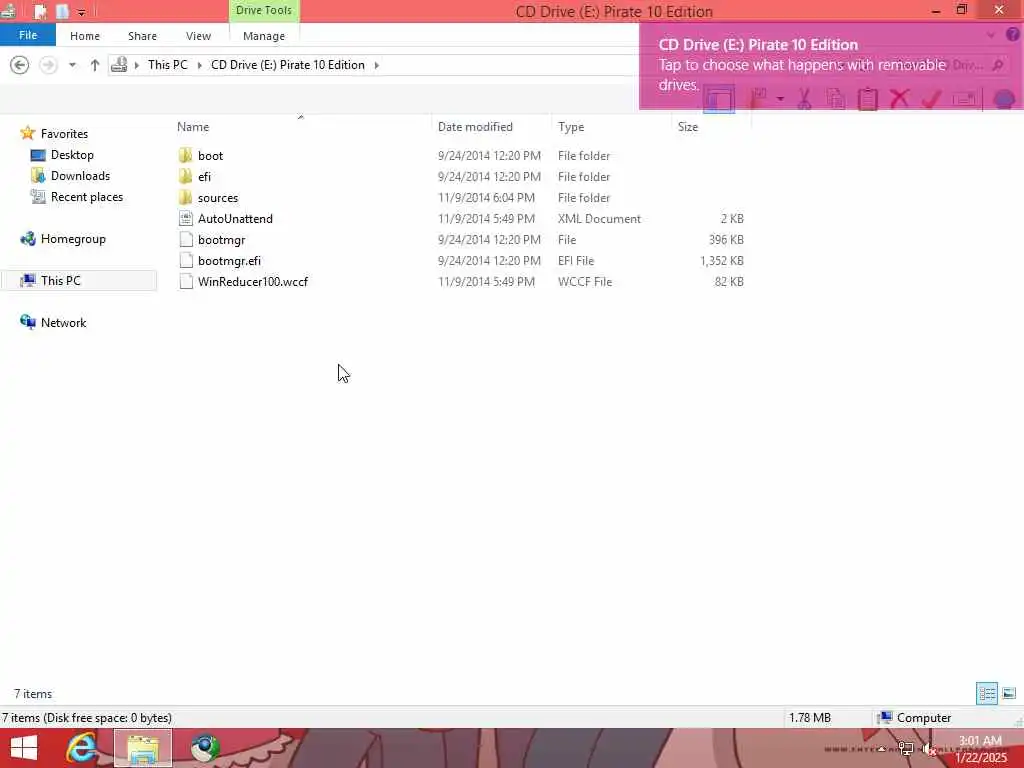The width and height of the screenshot is (1024, 768).
Task: Open Homegroup in navigation pane
Action: (x=72, y=239)
